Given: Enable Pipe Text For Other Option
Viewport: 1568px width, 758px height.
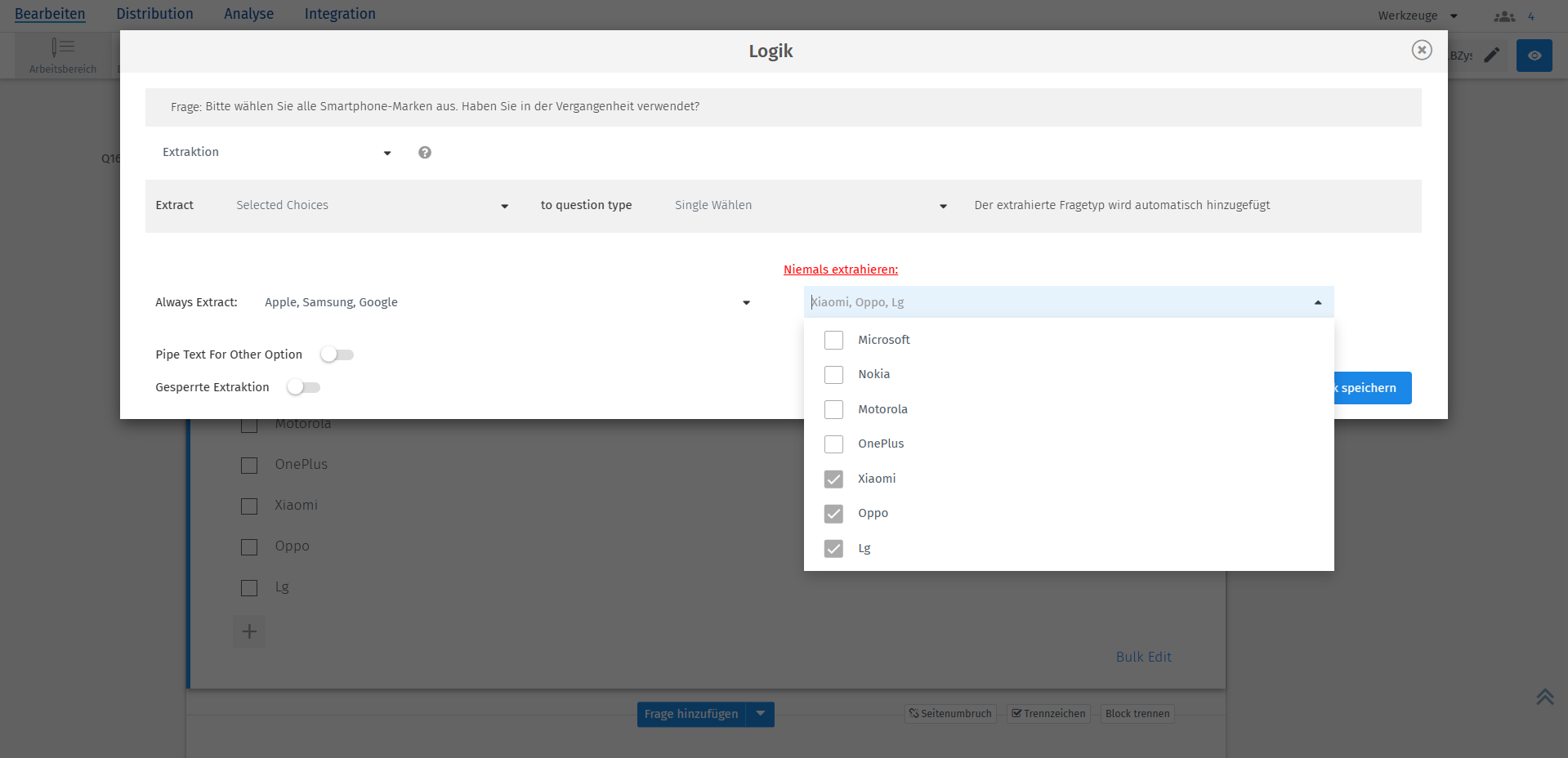Looking at the screenshot, I should tap(337, 354).
